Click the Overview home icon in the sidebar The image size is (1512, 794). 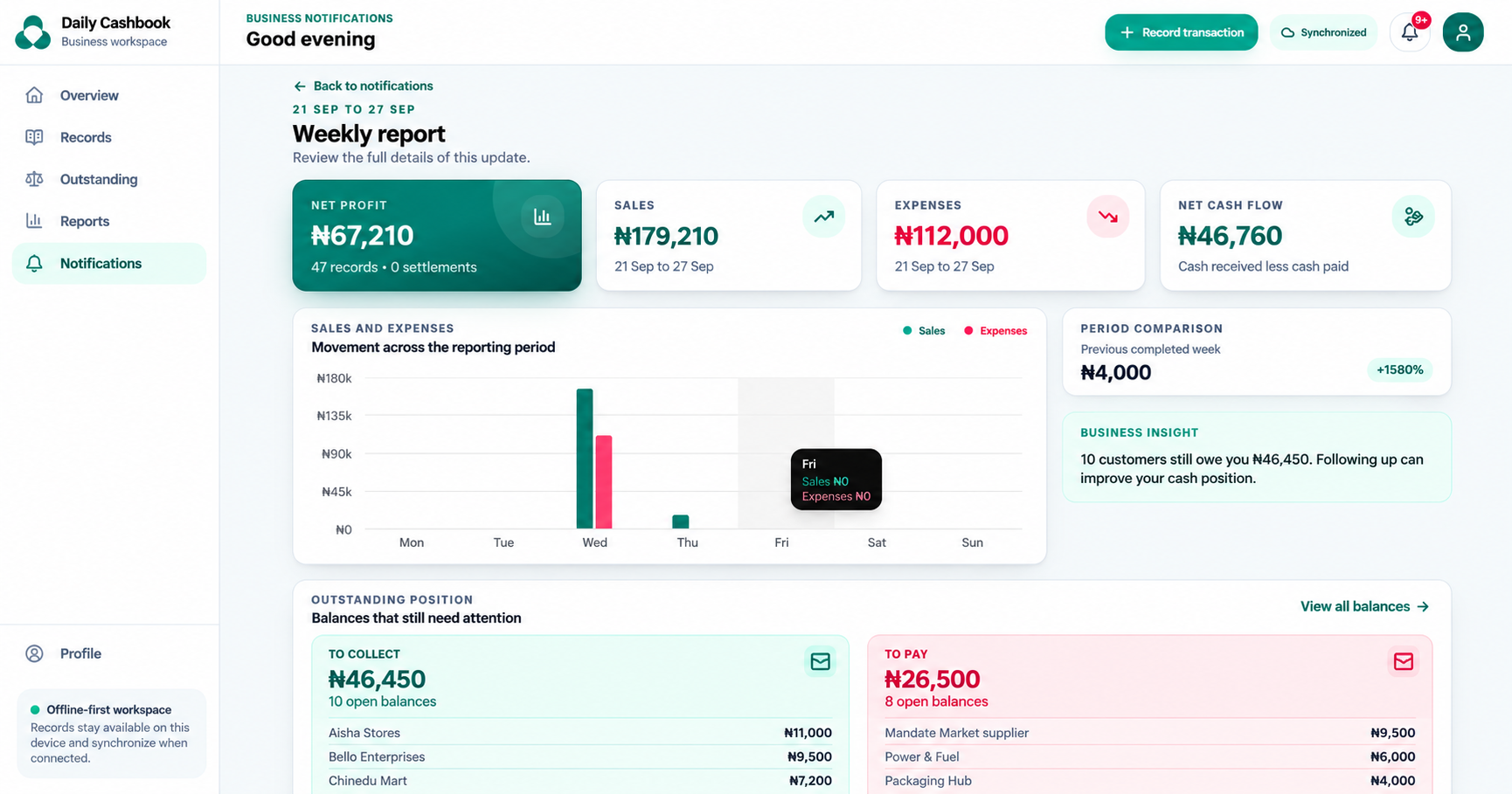click(x=34, y=95)
